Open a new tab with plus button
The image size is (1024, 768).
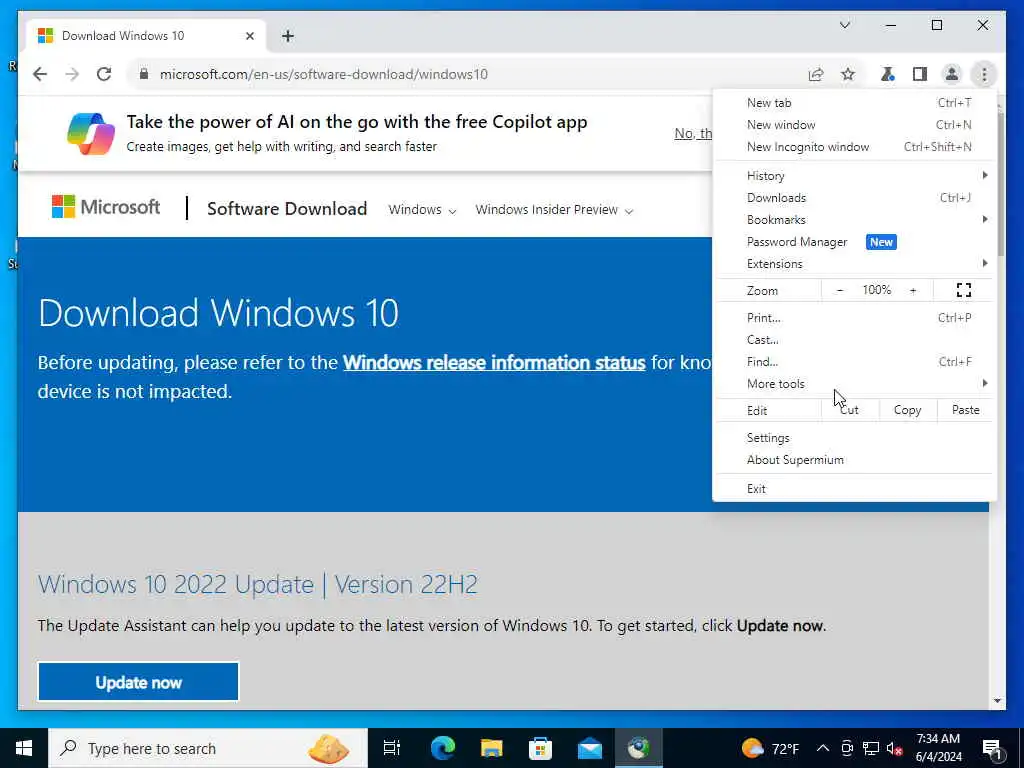tap(288, 36)
